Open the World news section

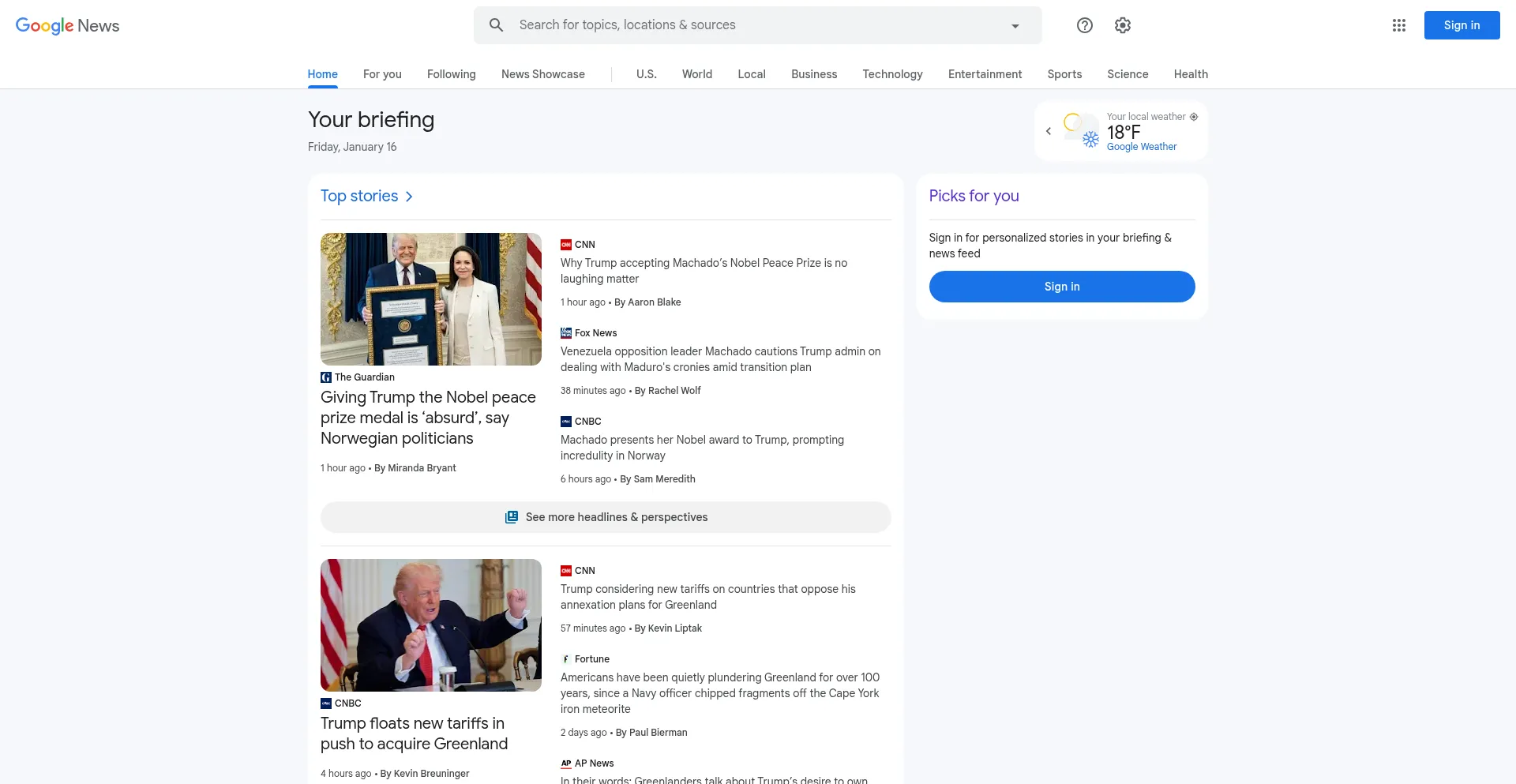[x=697, y=73]
